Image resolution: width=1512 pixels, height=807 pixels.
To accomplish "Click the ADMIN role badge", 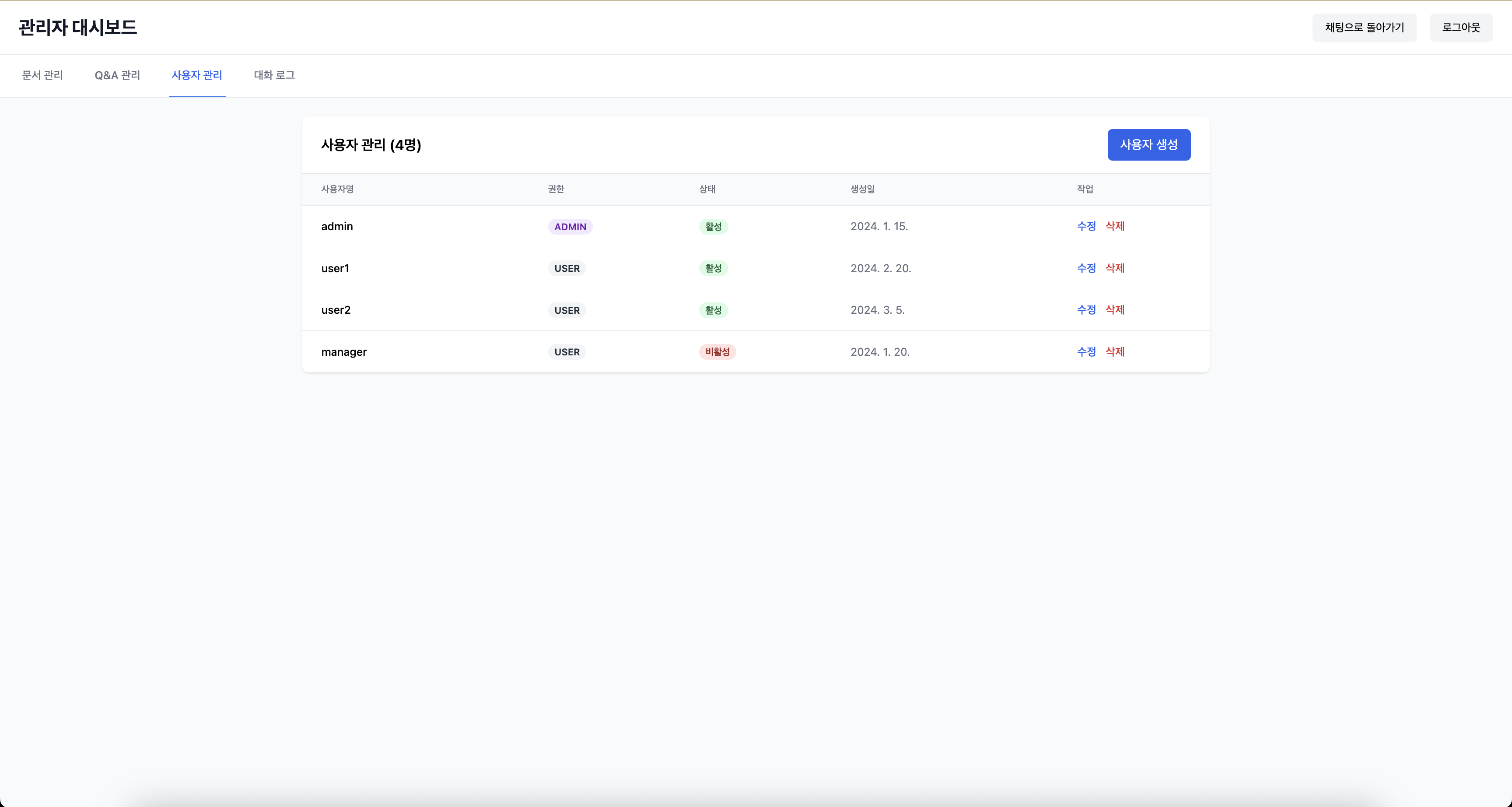I will (x=569, y=227).
